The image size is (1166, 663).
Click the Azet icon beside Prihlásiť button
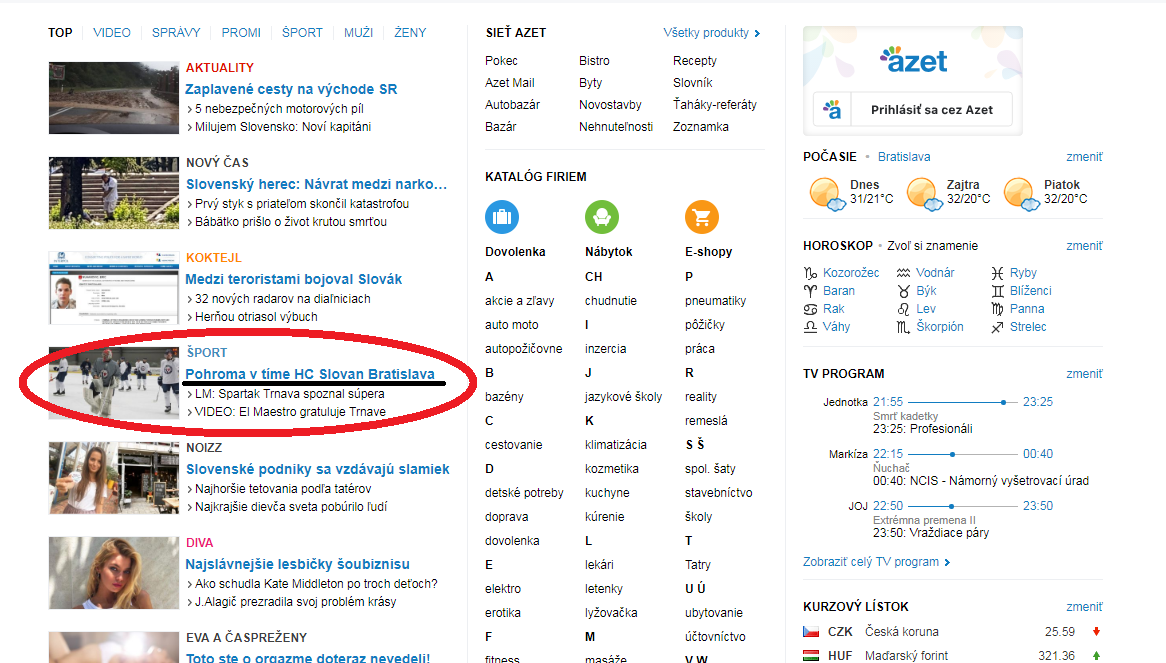point(832,110)
